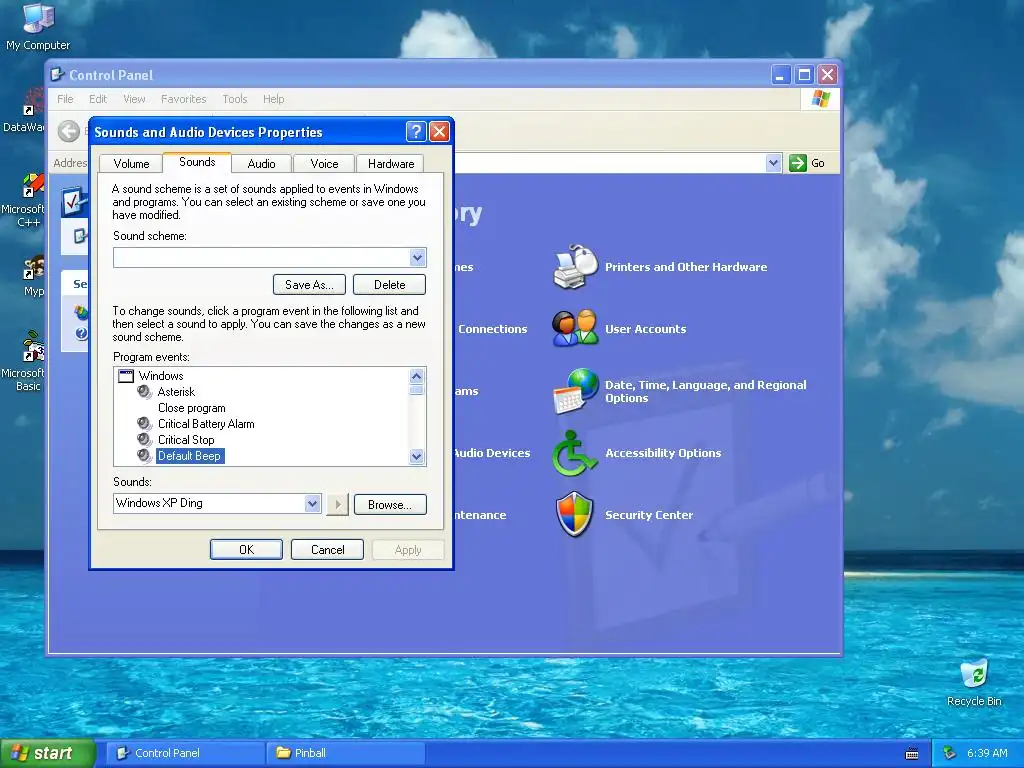Click the Start button

tap(47, 754)
